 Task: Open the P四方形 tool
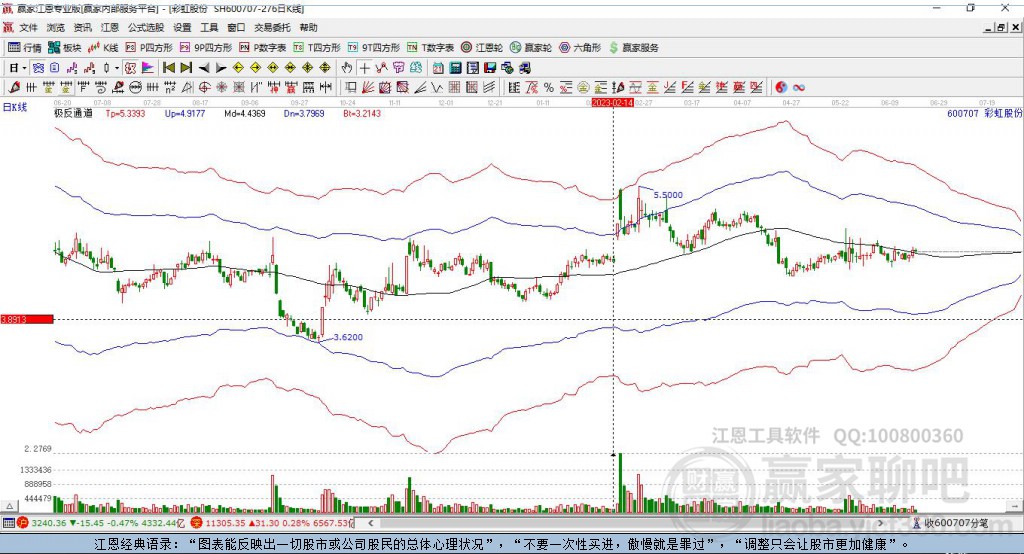coord(149,48)
